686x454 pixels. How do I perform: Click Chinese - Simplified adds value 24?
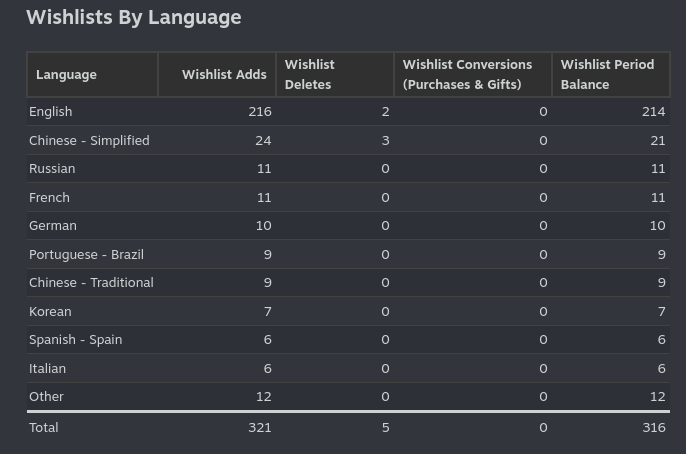pyautogui.click(x=263, y=140)
